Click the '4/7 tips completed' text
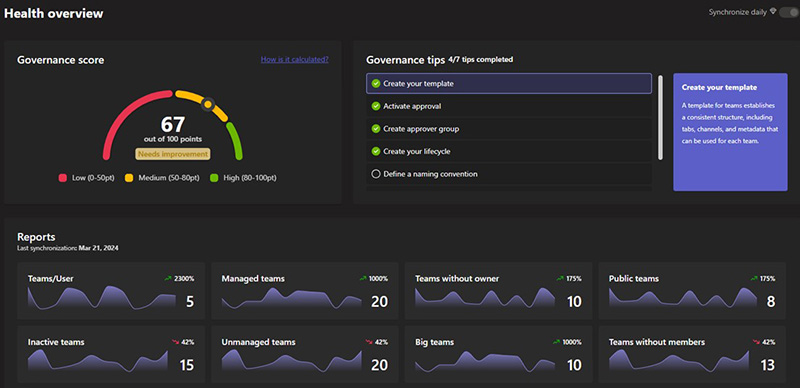The height and width of the screenshot is (388, 800). pos(481,60)
